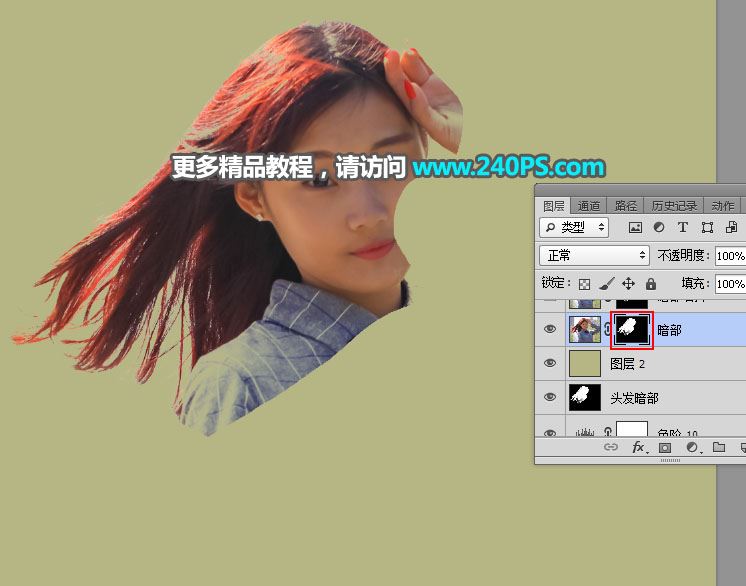Screen dimensions: 746x586
Task: Select the 图层 2 layer name
Action: [x=628, y=364]
